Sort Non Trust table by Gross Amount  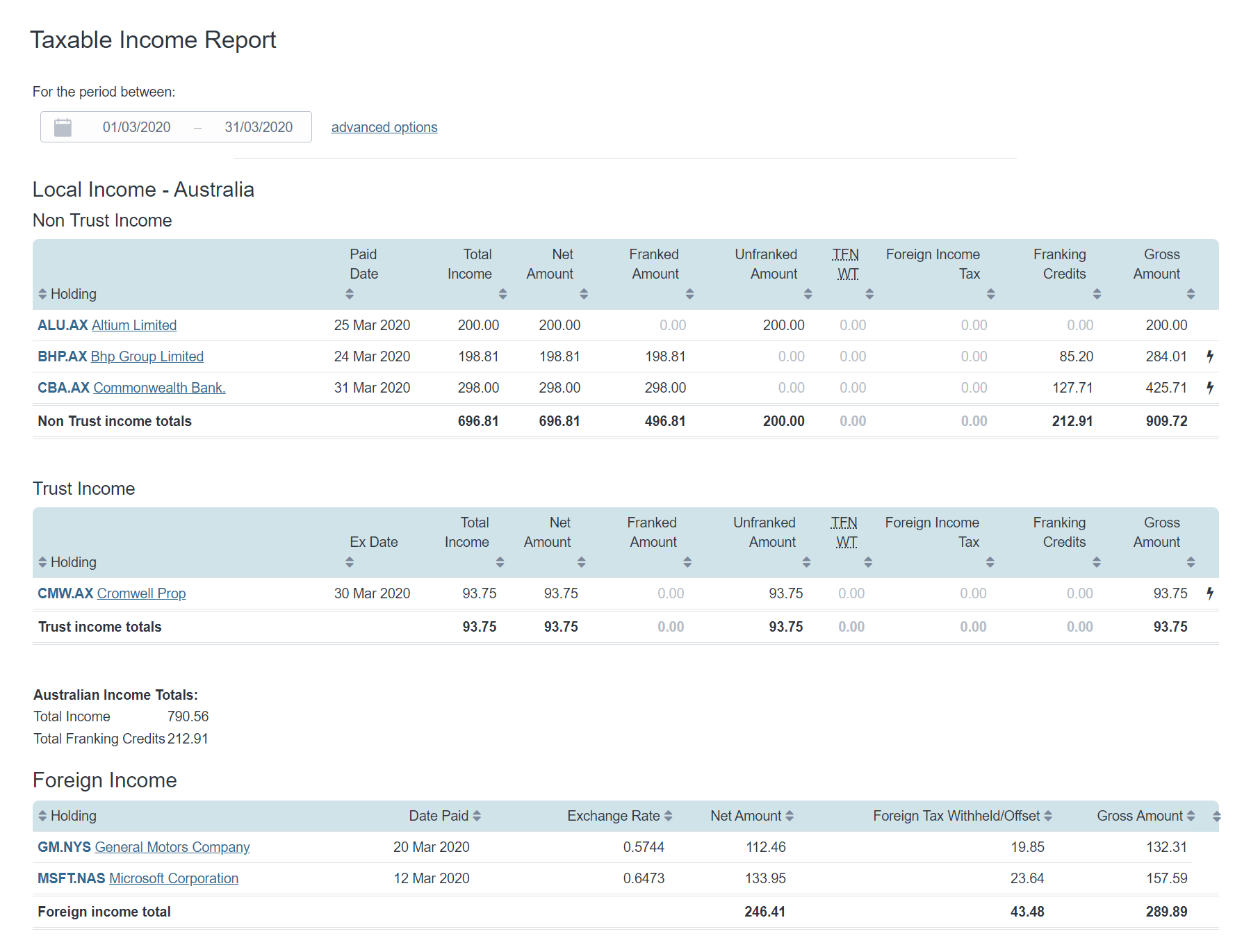click(x=1191, y=294)
